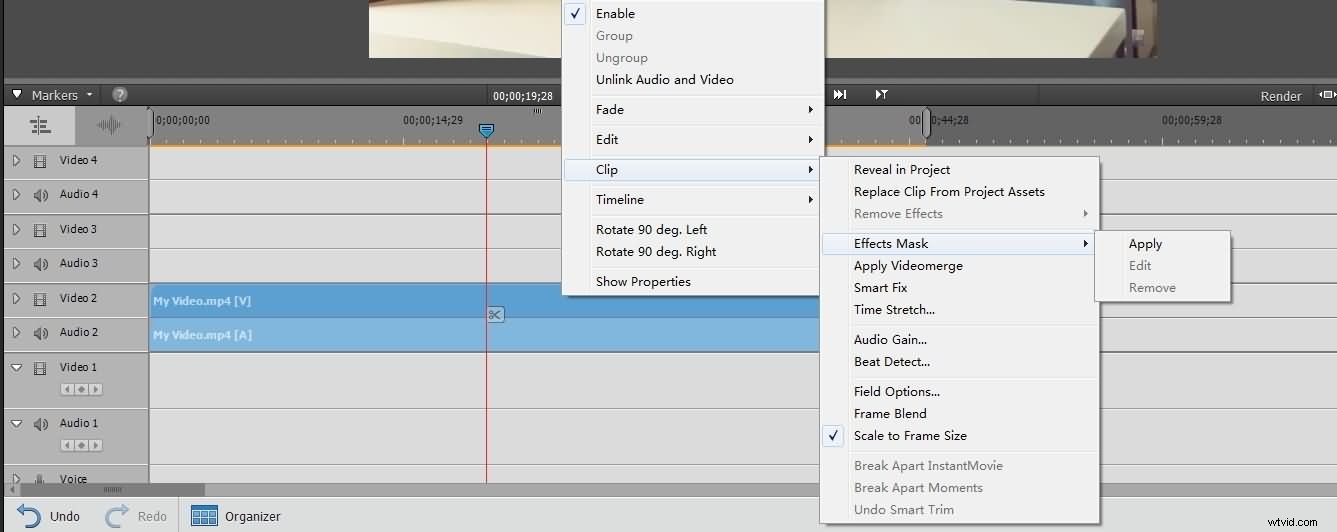Expand the Video 2 track triangle
Viewport: 1337px width, 532px height.
(x=16, y=298)
